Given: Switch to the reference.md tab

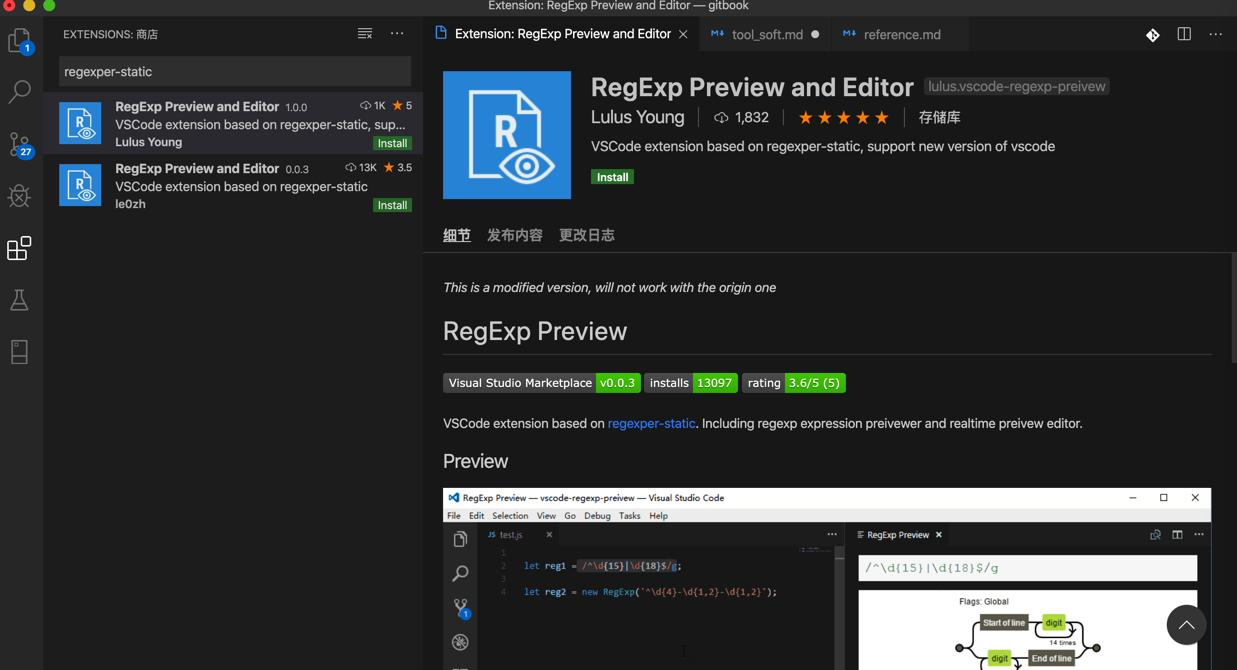Looking at the screenshot, I should (900, 34).
